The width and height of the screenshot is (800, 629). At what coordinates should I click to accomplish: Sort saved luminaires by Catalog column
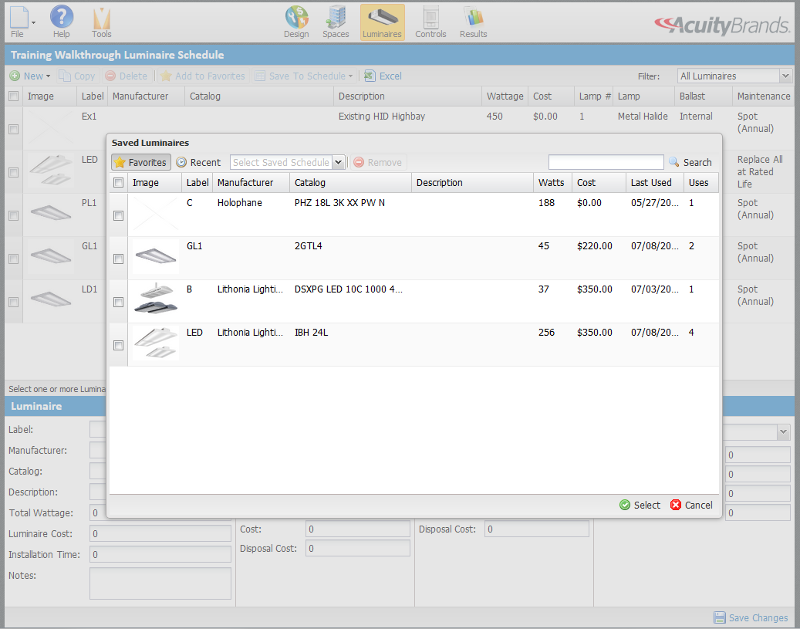[x=351, y=183]
